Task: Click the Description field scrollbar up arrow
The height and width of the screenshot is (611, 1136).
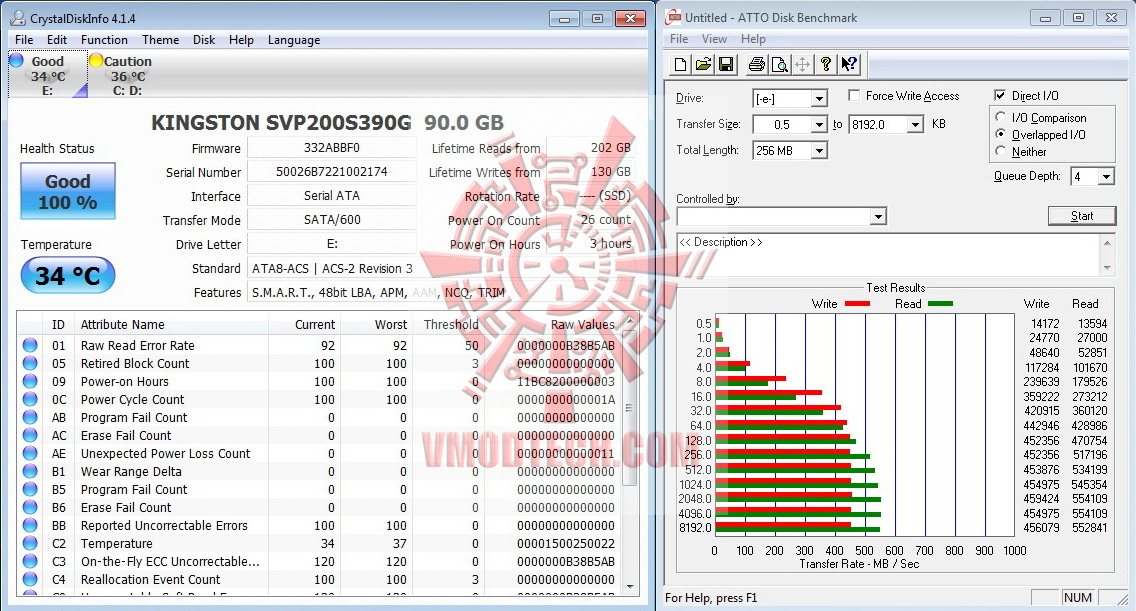Action: tap(1106, 243)
